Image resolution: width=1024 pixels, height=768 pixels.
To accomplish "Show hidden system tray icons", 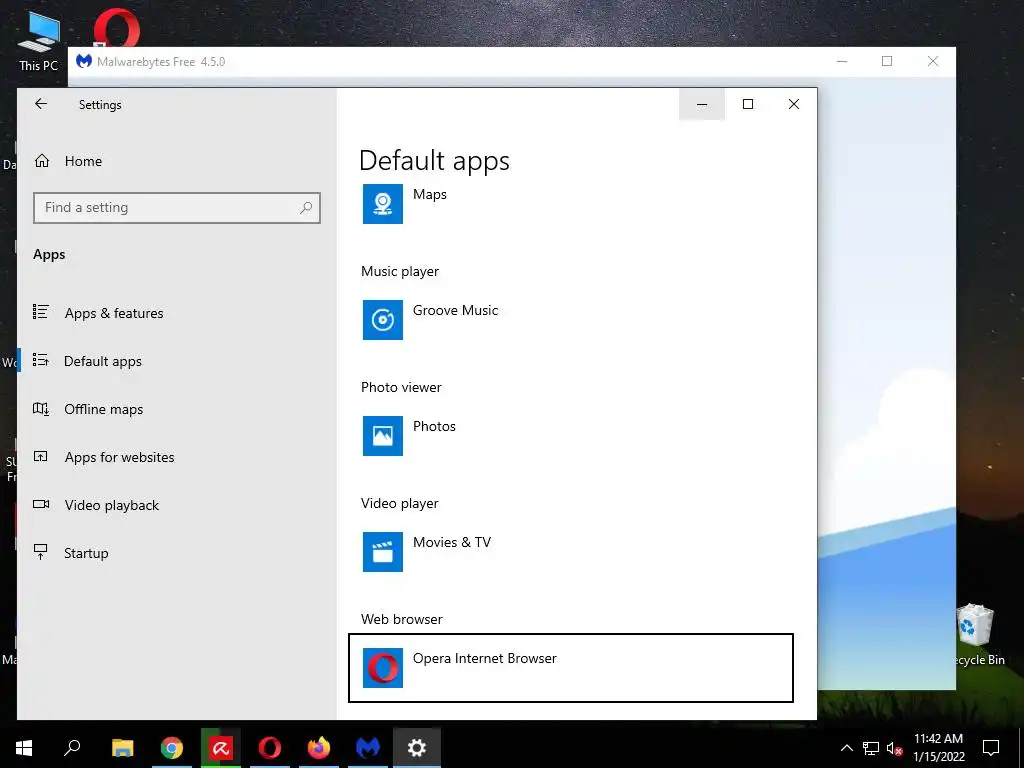I will tap(846, 748).
